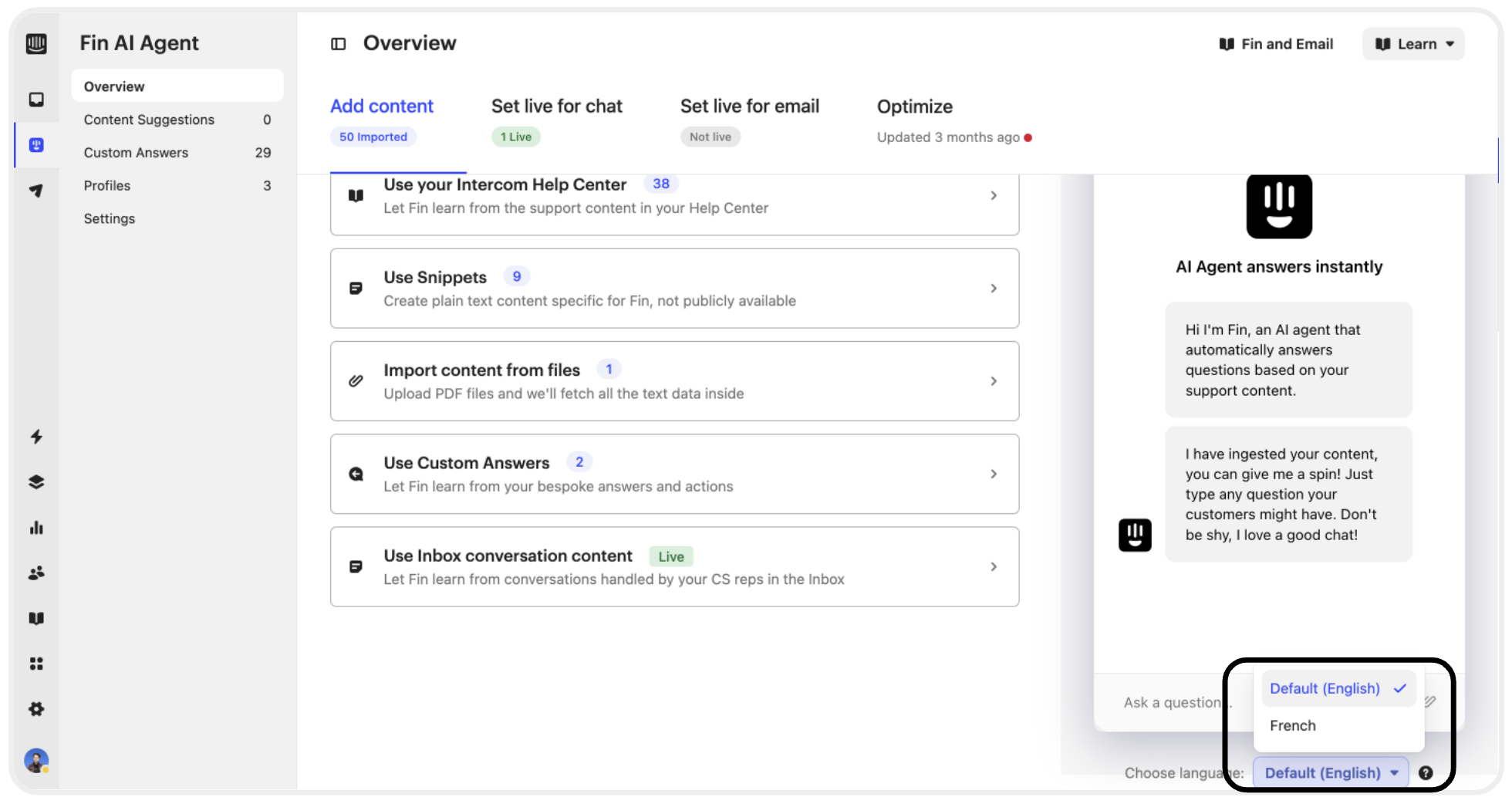Open the Outbound paper plane icon

[x=36, y=191]
